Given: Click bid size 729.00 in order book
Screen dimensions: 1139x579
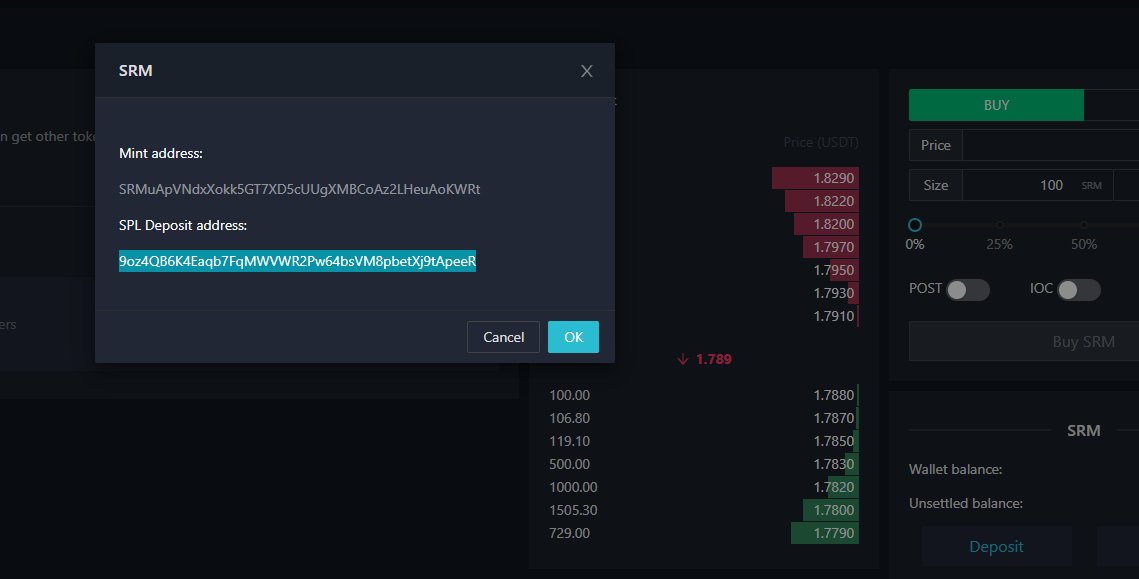Looking at the screenshot, I should [570, 533].
